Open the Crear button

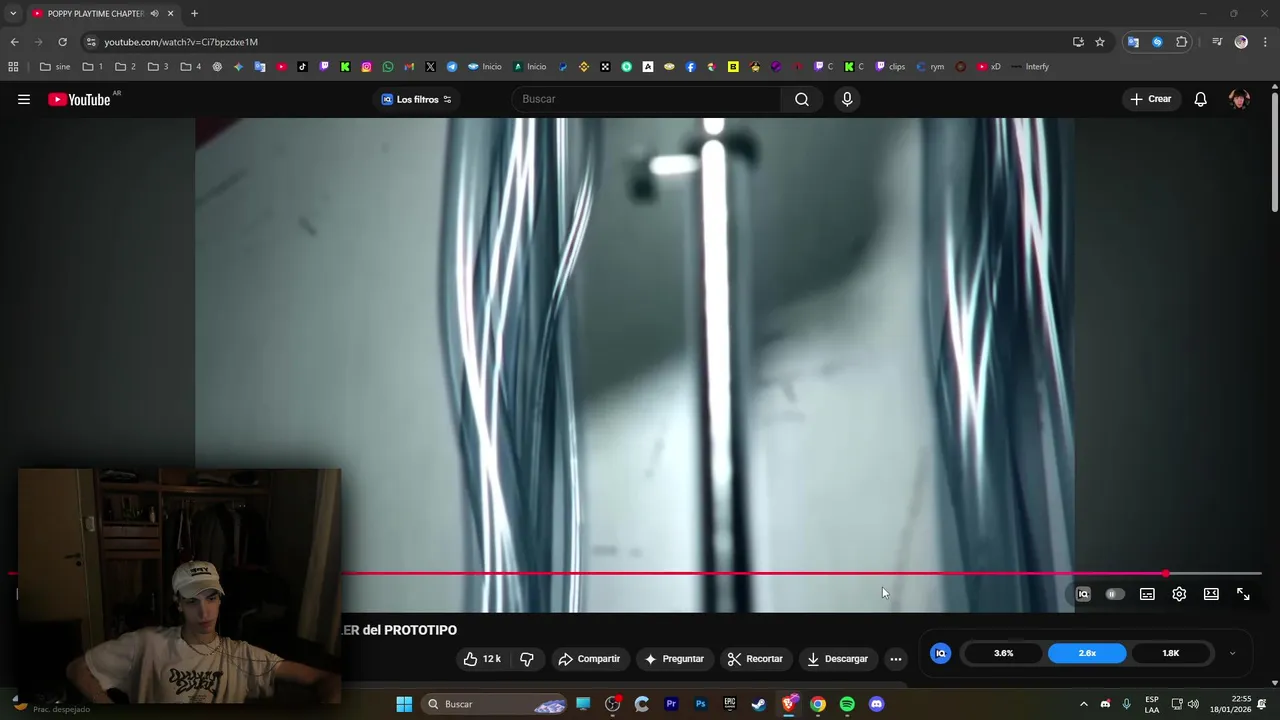click(x=1151, y=99)
